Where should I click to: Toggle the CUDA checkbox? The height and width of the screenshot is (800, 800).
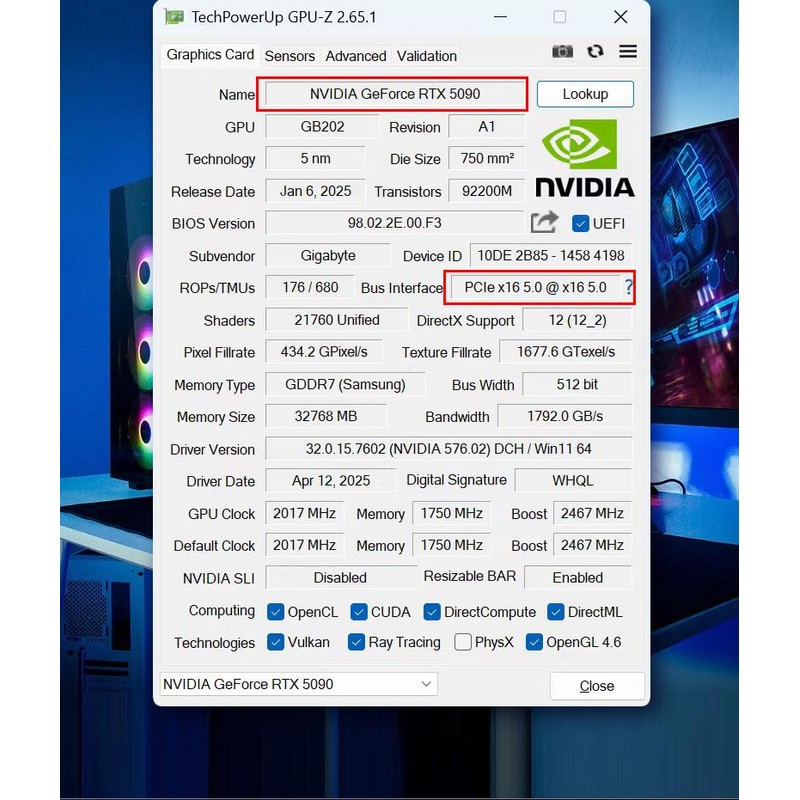[359, 612]
